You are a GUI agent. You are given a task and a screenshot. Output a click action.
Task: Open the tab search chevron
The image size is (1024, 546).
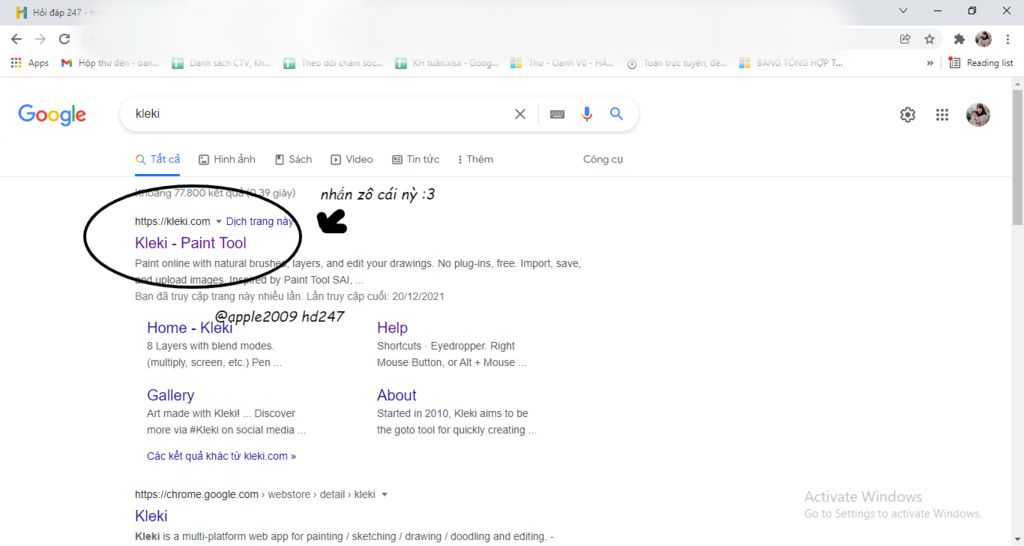903,10
